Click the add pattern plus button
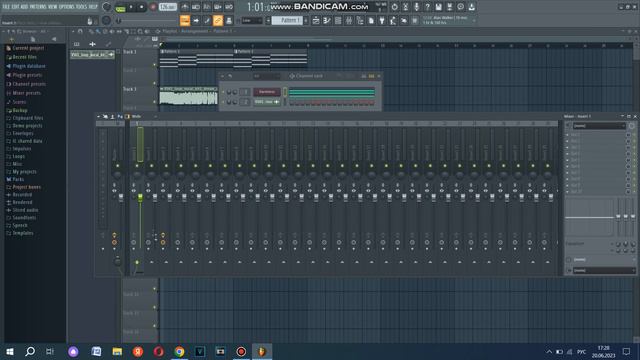Viewport: 640px width, 360px height. click(306, 20)
